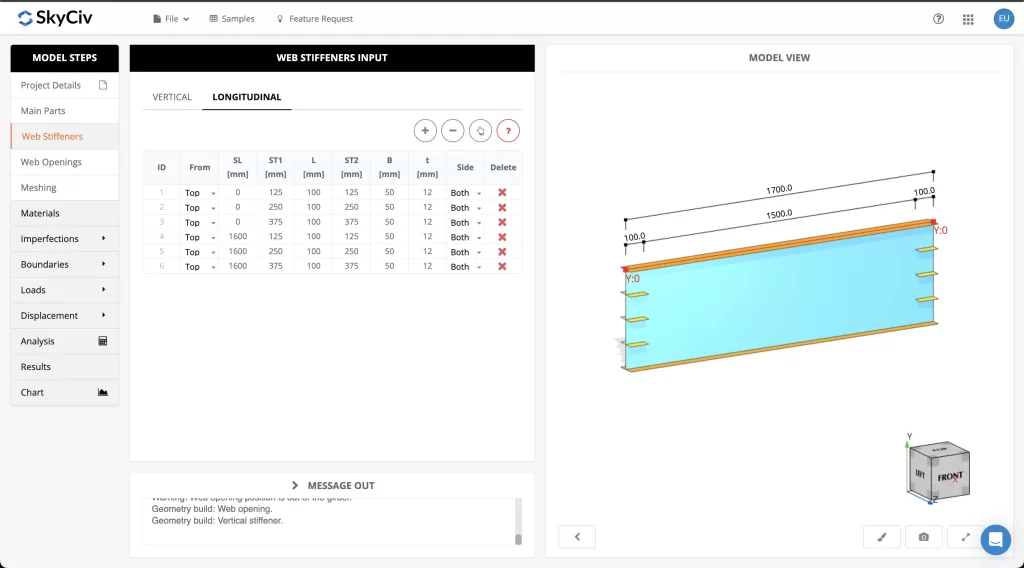
Task: Add a new longitudinal stiffener row
Action: point(425,130)
